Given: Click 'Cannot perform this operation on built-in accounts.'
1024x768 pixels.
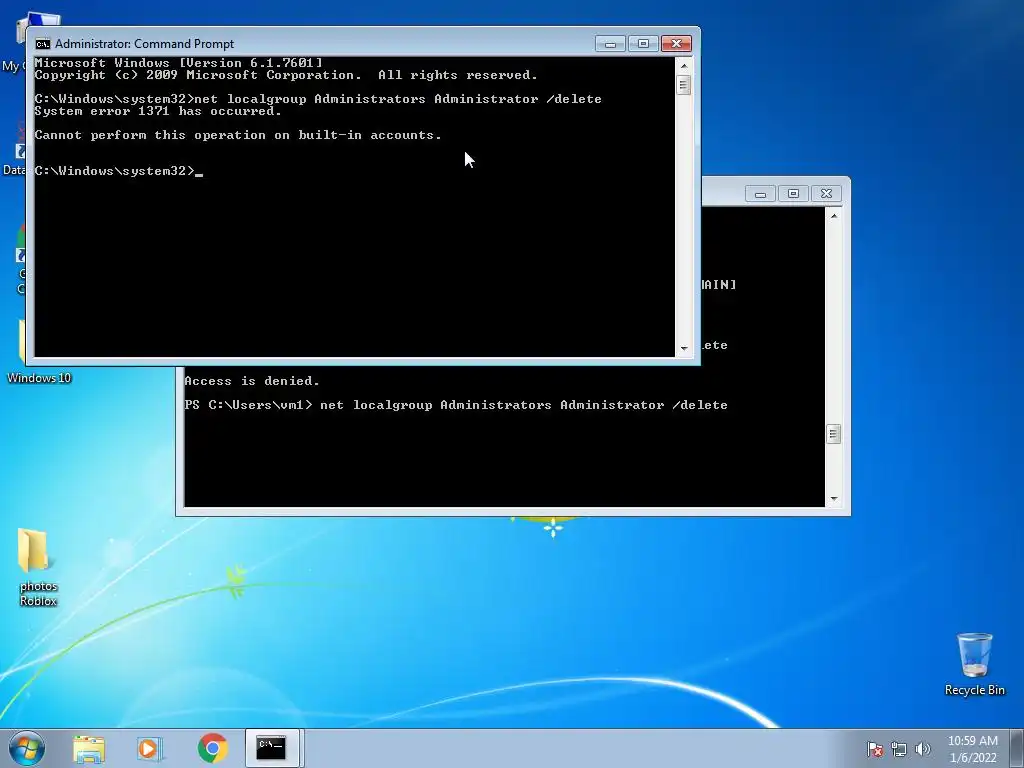Looking at the screenshot, I should pos(238,135).
